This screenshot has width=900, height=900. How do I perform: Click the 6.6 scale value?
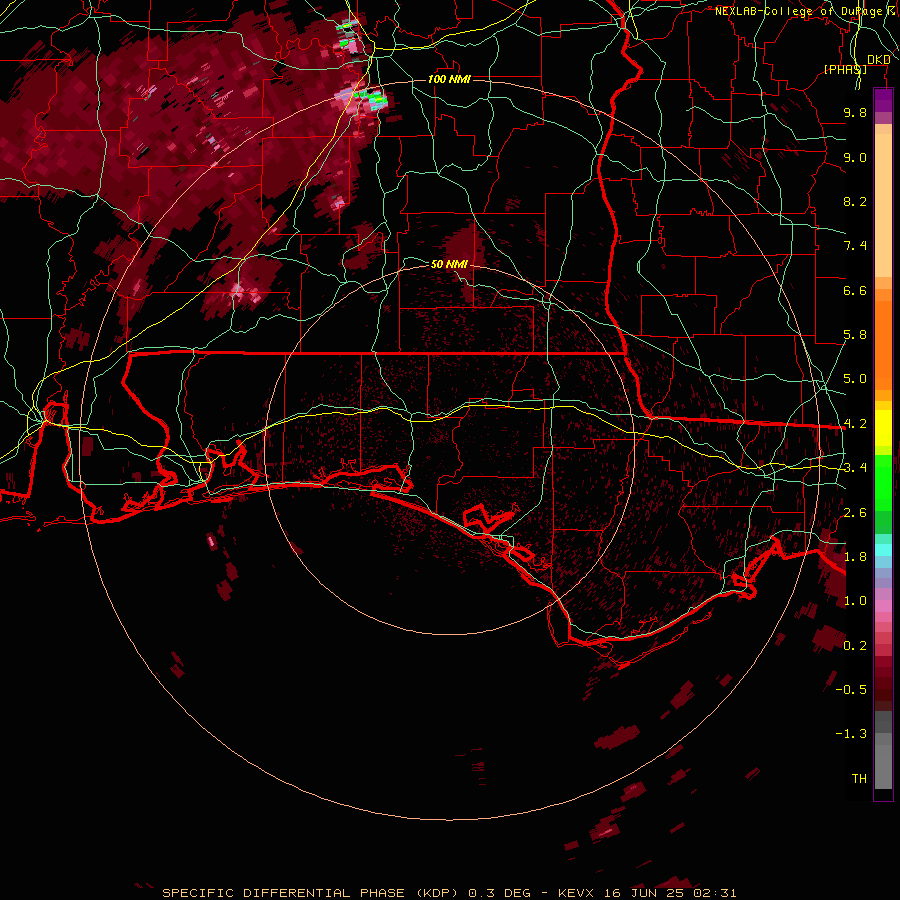click(855, 290)
